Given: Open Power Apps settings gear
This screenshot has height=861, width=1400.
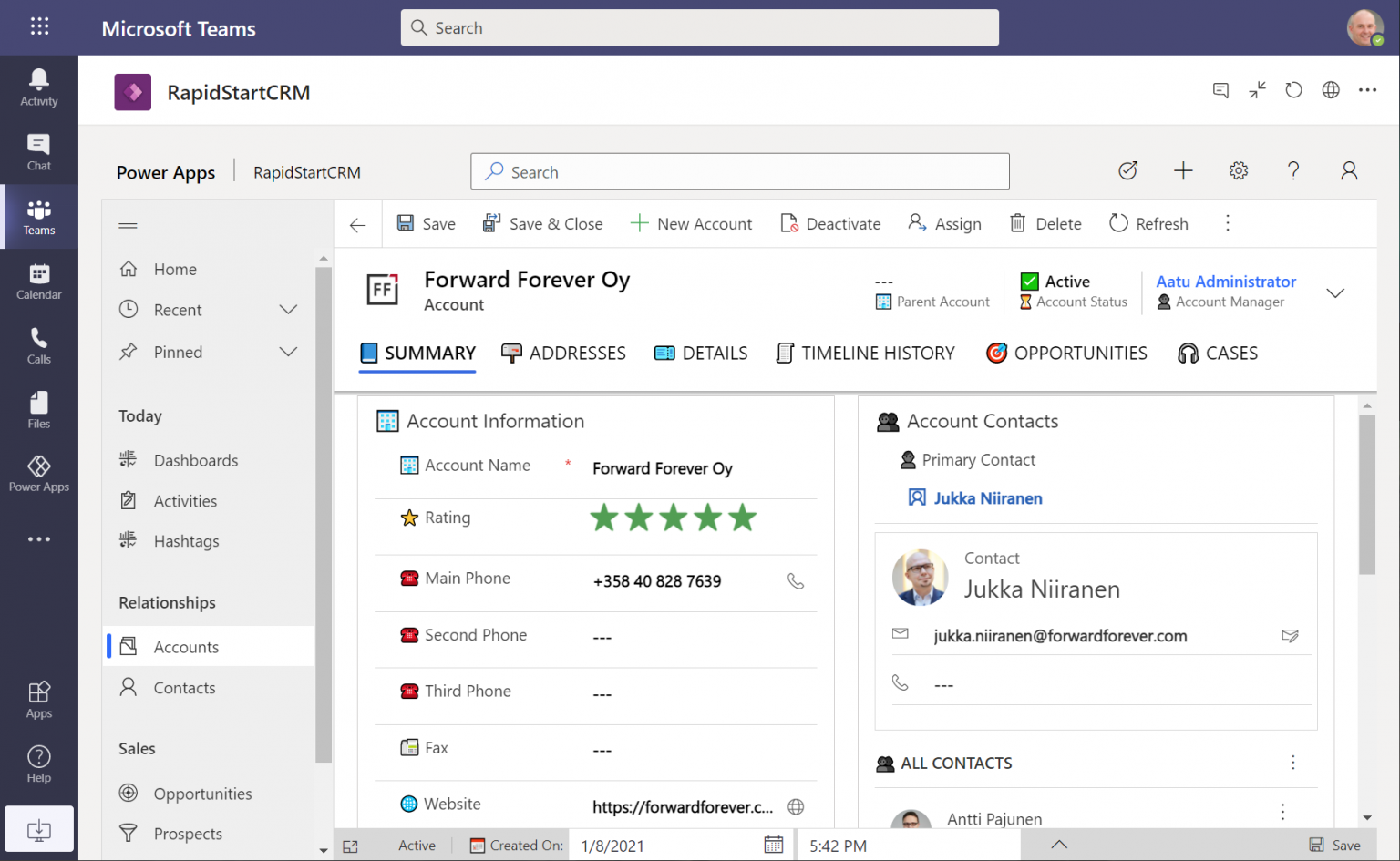Looking at the screenshot, I should pyautogui.click(x=1239, y=170).
